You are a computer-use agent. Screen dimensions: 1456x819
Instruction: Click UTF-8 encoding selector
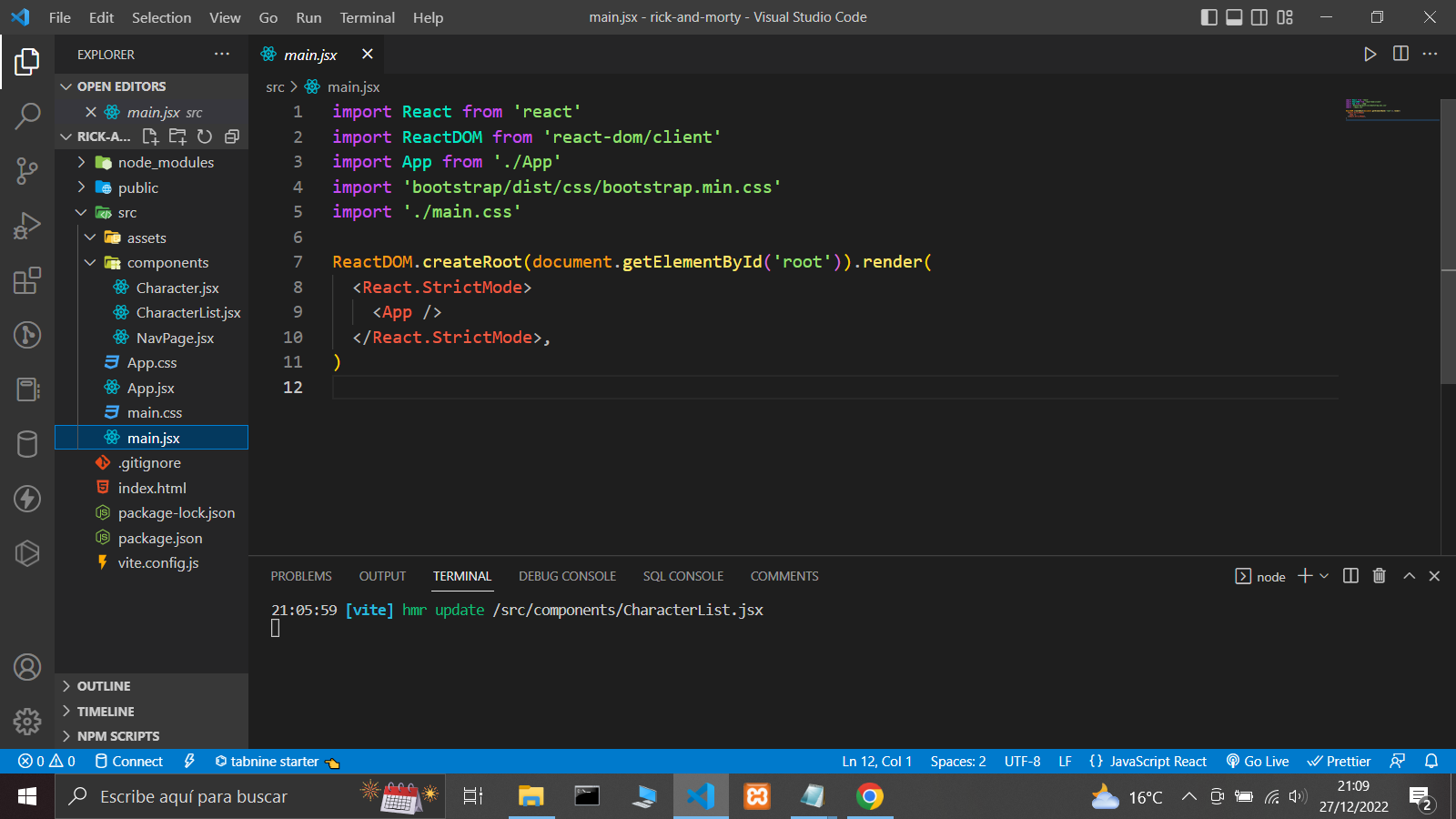(x=1022, y=762)
